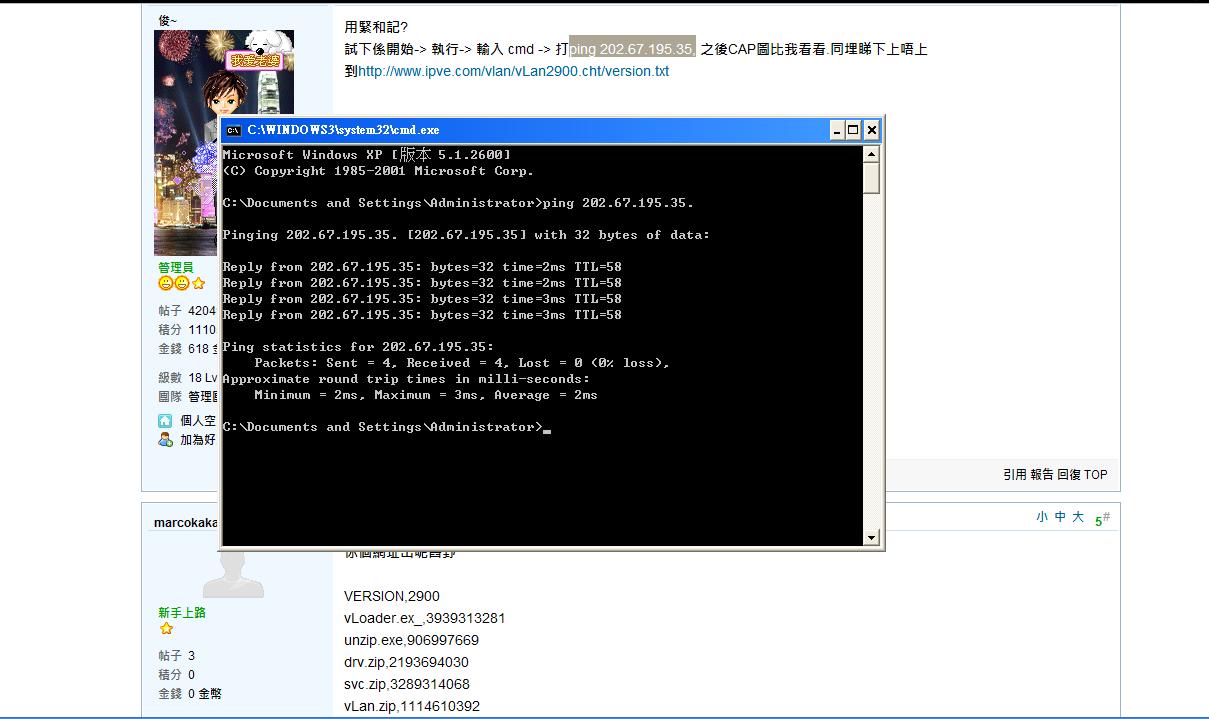This screenshot has width=1209, height=719.
Task: Click the add friend person icon
Action: pos(165,439)
